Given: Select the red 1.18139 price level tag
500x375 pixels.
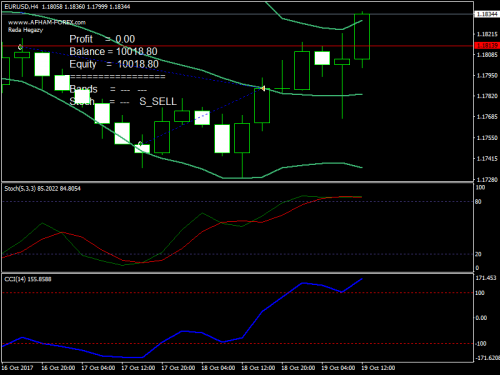Looking at the screenshot, I should [487, 46].
